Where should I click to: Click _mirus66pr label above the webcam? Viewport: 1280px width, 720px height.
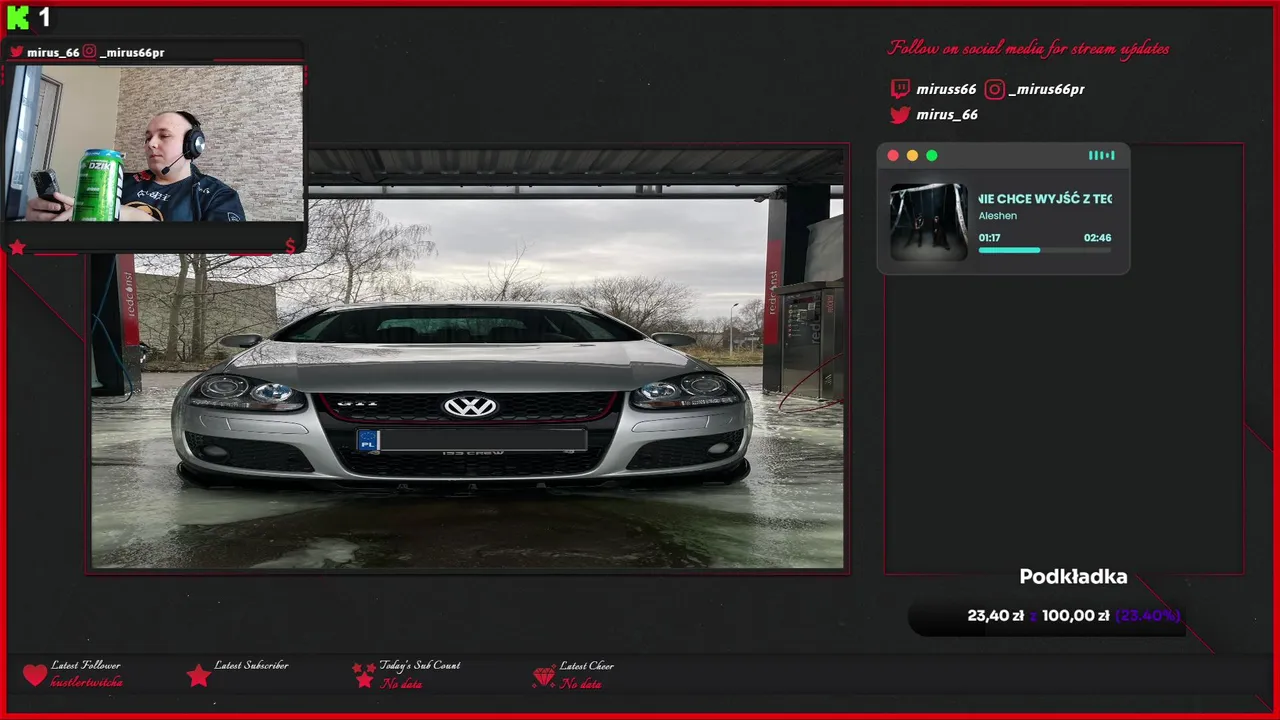[132, 52]
